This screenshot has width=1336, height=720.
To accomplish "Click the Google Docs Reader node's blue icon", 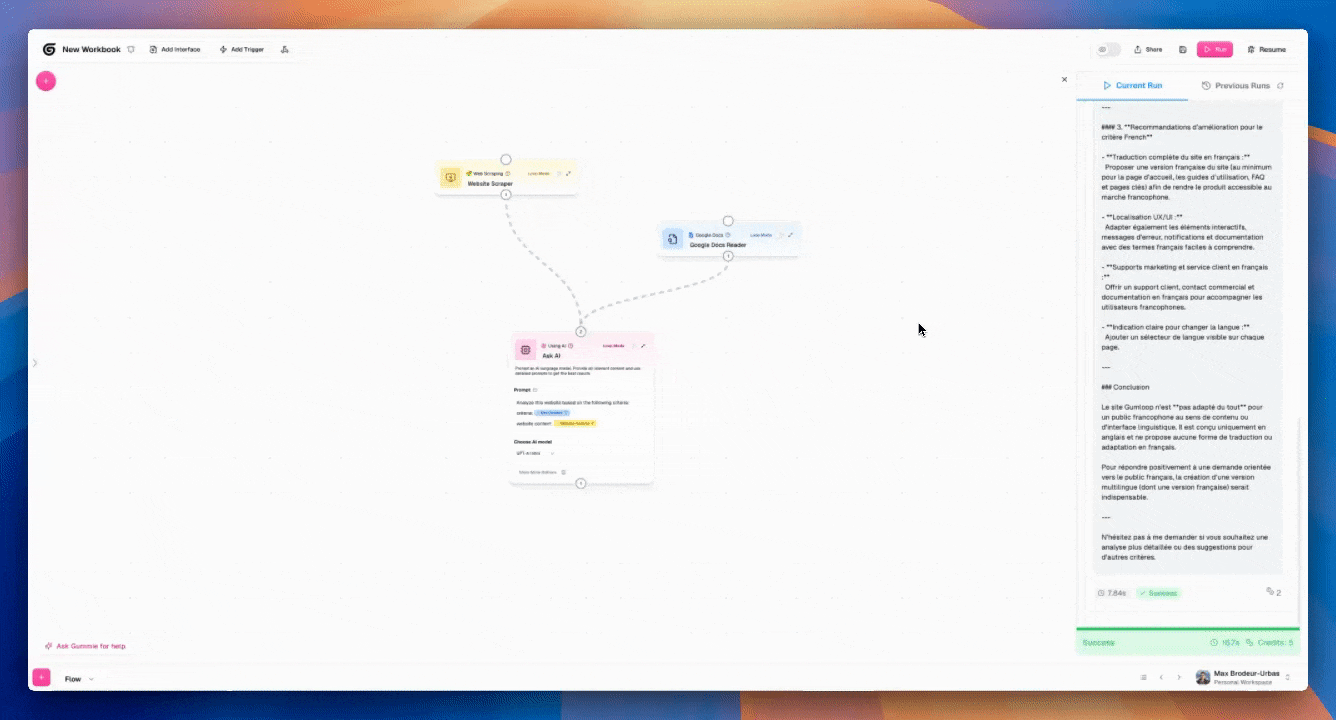I will click(x=672, y=239).
